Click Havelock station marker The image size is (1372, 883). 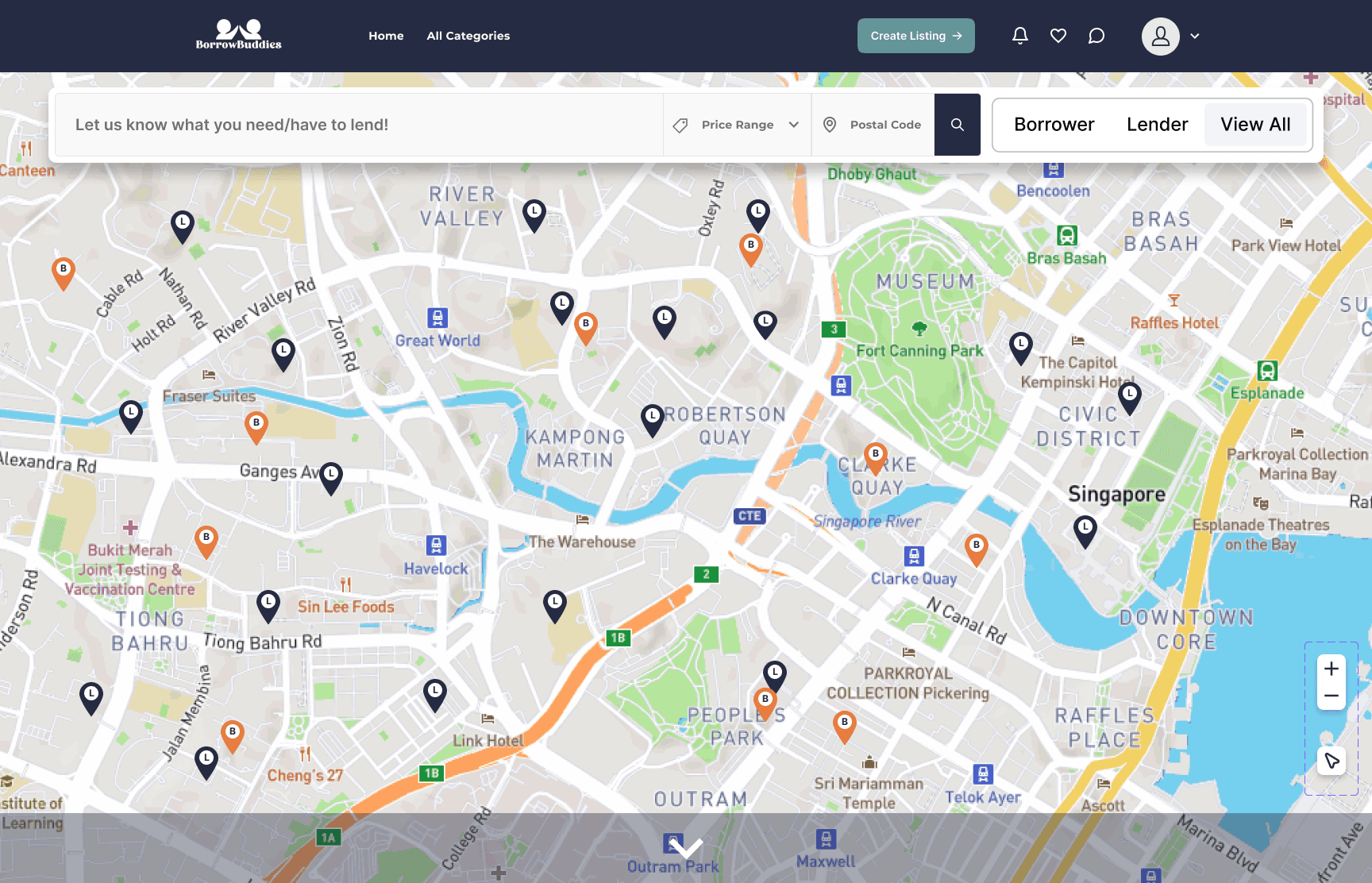click(x=436, y=546)
